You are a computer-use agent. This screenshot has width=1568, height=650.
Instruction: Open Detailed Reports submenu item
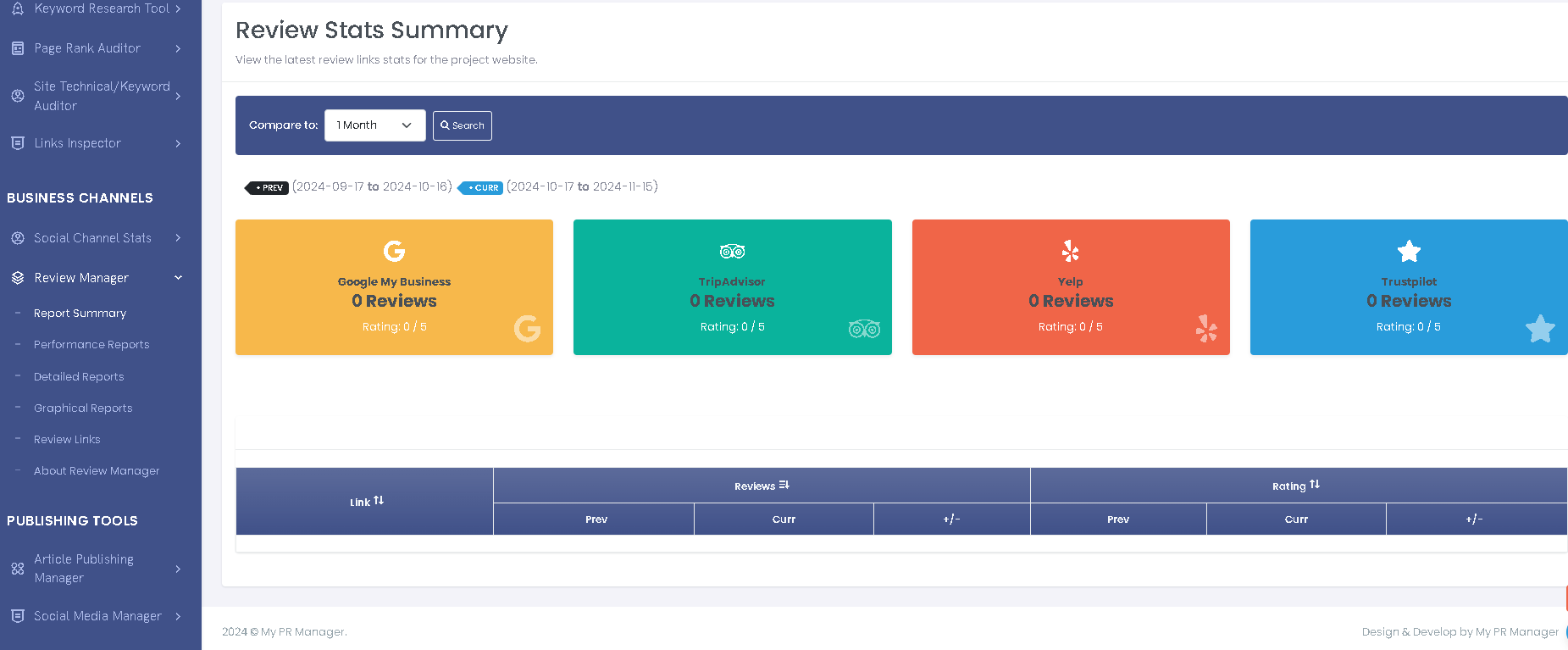(79, 377)
